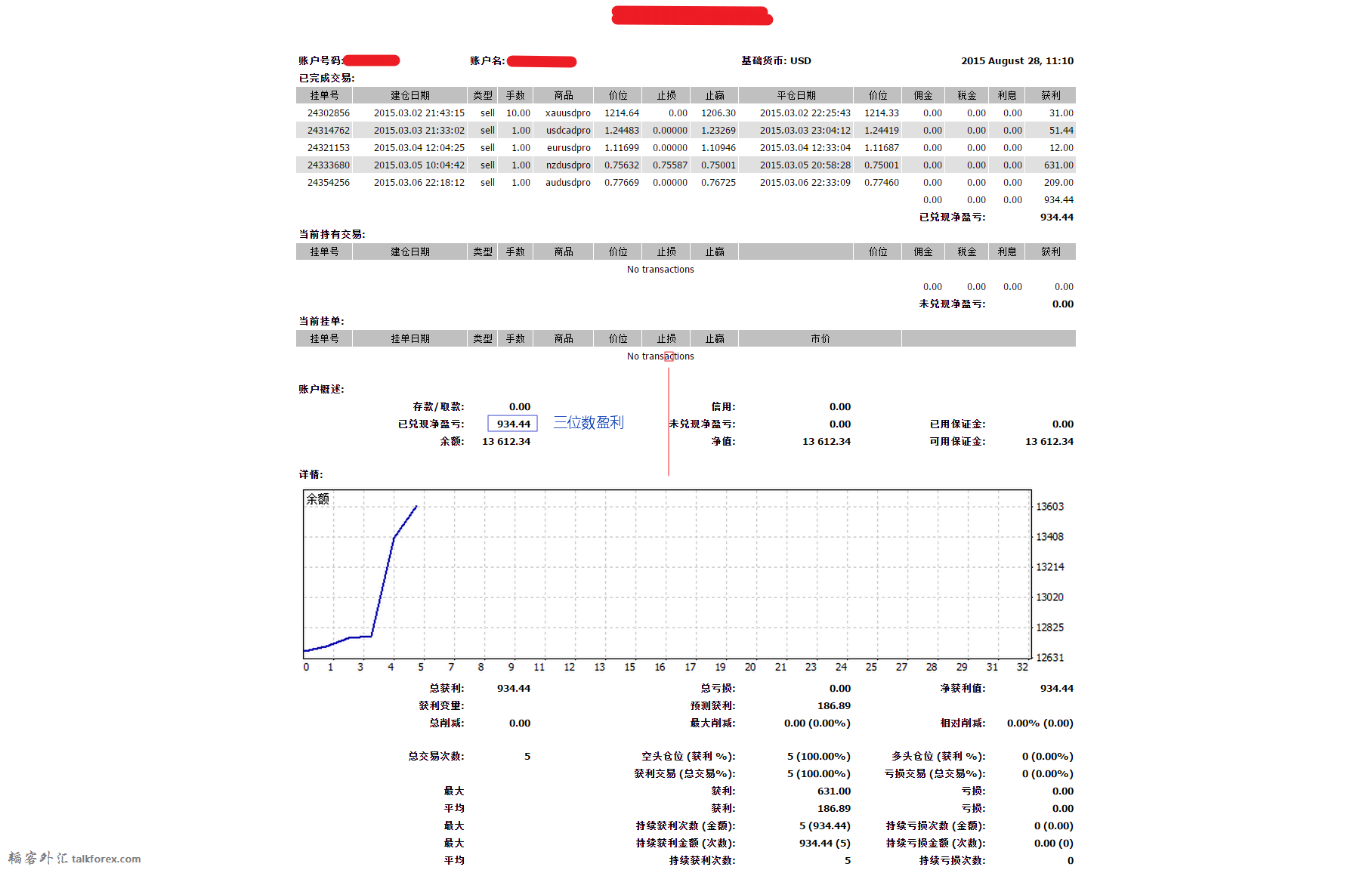Click open price 1.11699
This screenshot has width=1372, height=870.
click(x=621, y=148)
